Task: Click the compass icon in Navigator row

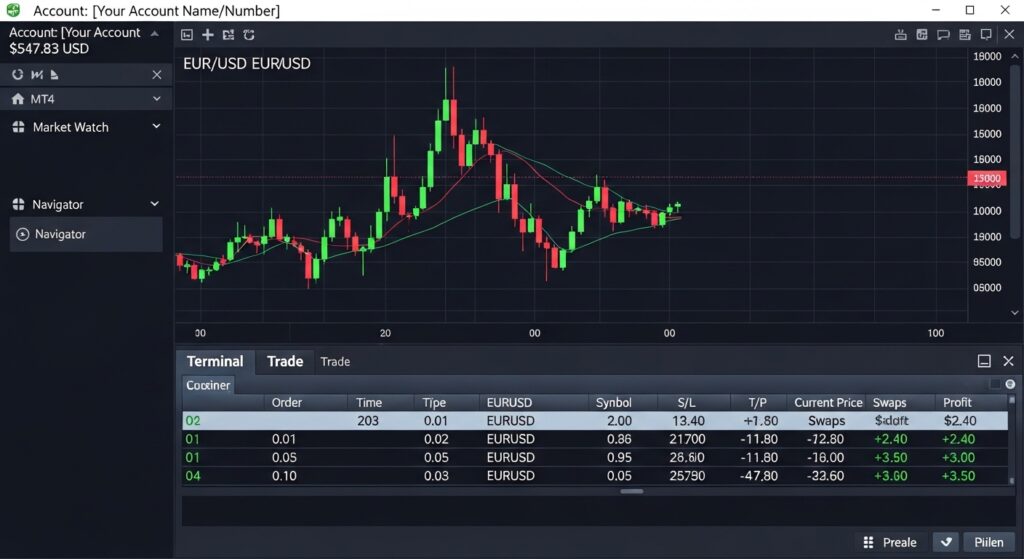Action: pyautogui.click(x=22, y=234)
